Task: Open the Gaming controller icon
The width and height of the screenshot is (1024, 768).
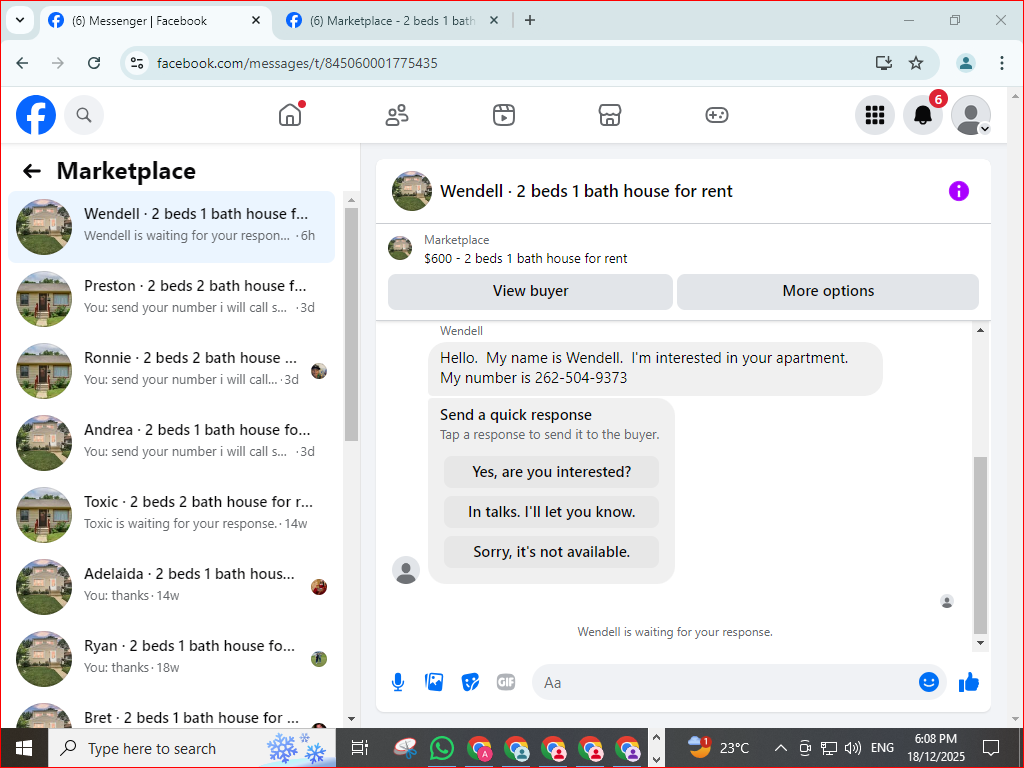Action: (x=716, y=115)
